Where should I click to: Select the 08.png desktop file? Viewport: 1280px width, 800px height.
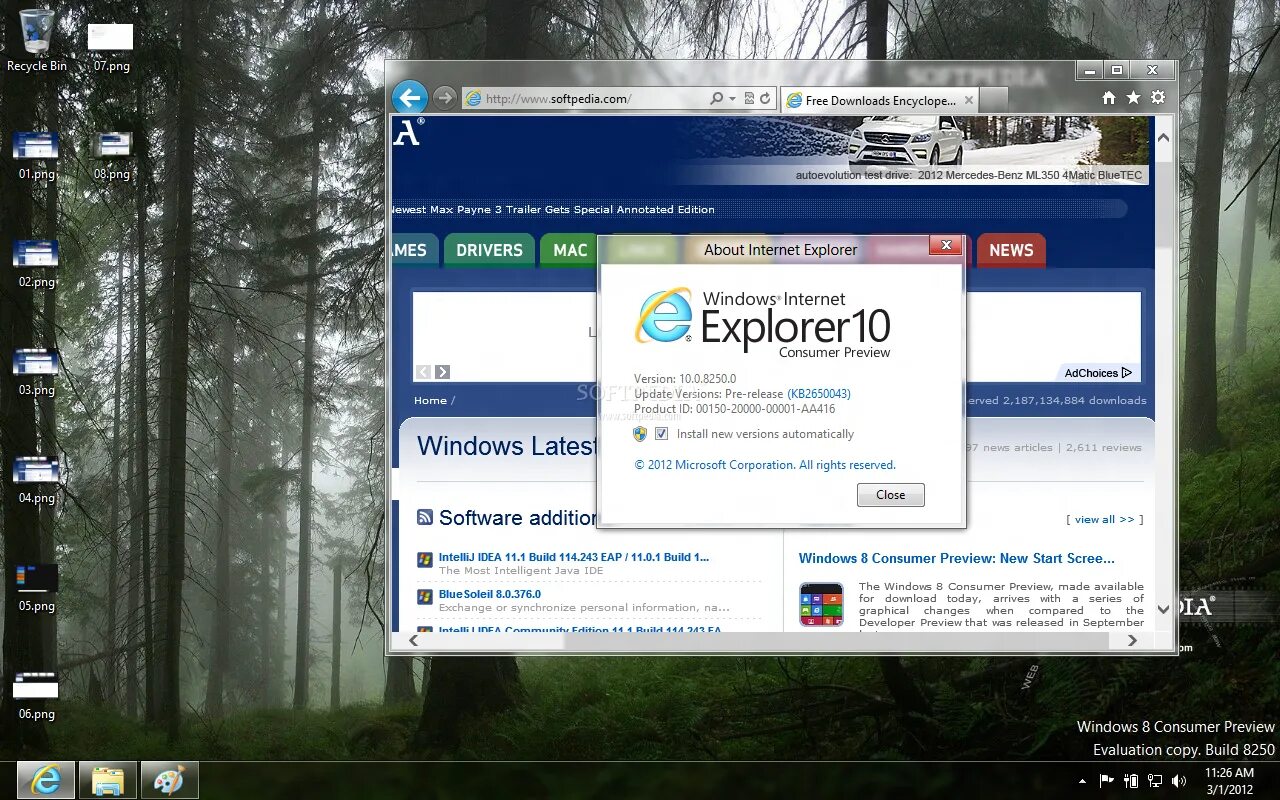(111, 155)
